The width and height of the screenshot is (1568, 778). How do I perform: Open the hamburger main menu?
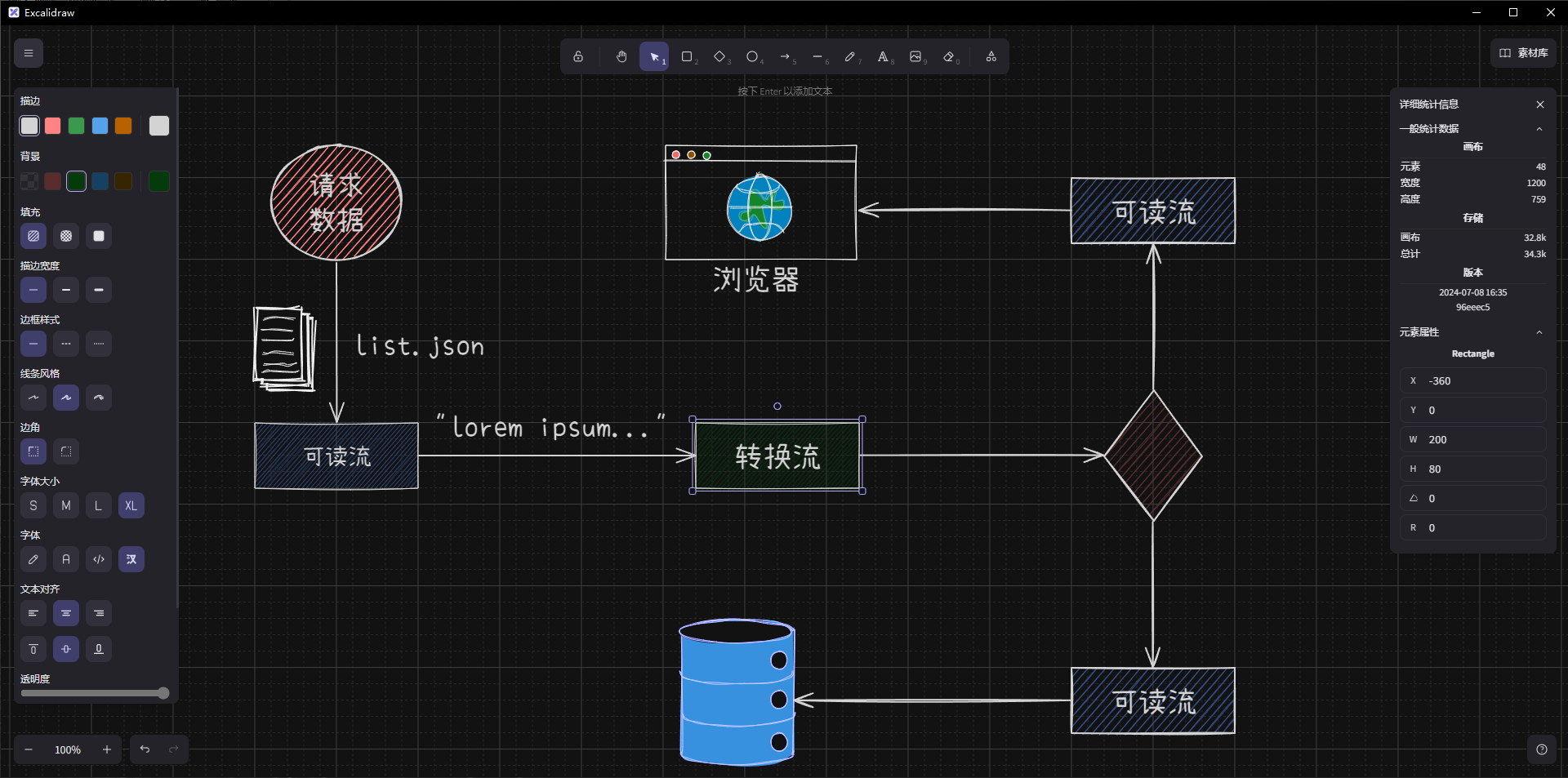click(x=29, y=53)
